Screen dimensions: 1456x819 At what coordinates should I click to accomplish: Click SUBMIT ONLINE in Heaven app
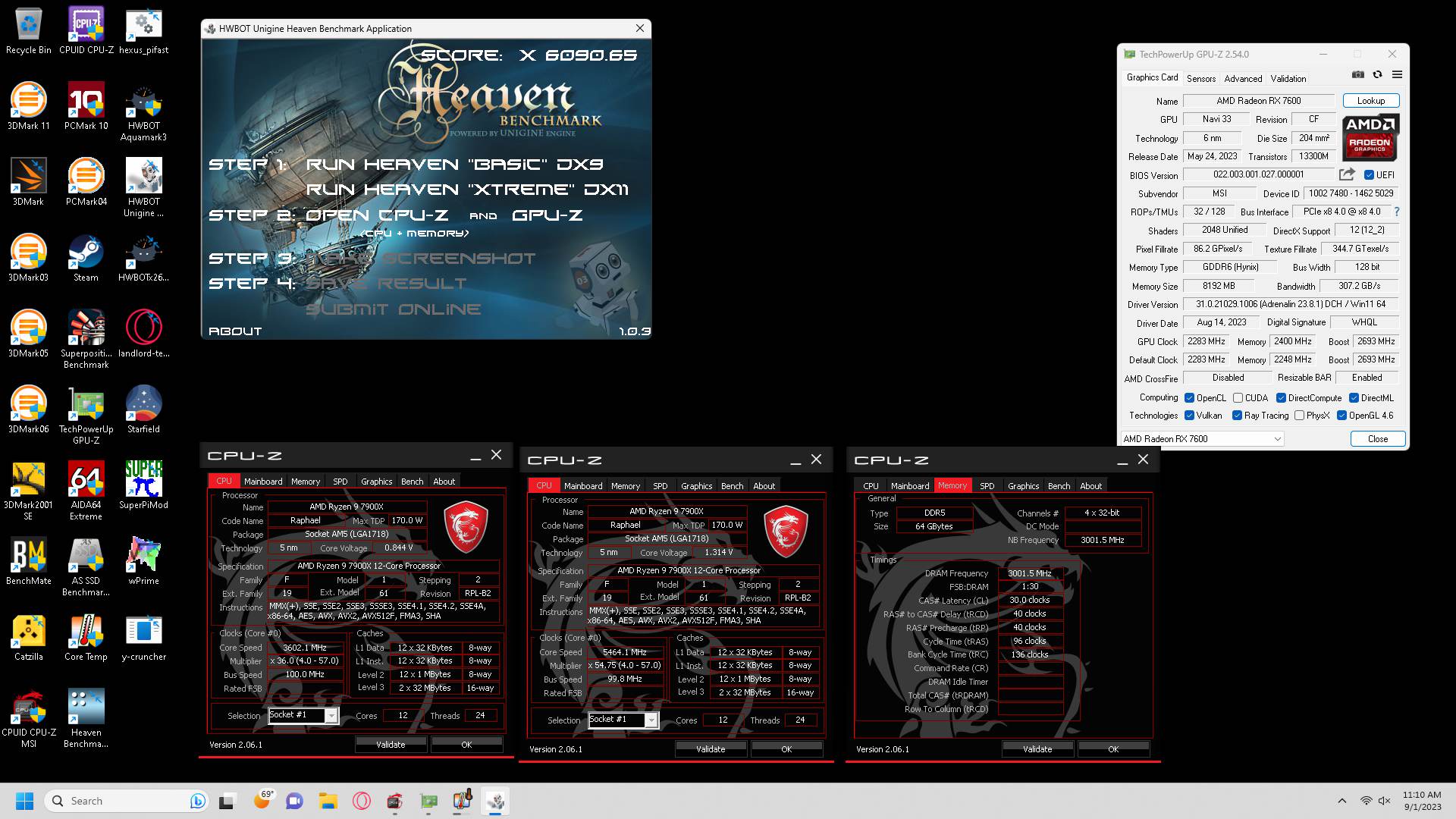pos(394,309)
